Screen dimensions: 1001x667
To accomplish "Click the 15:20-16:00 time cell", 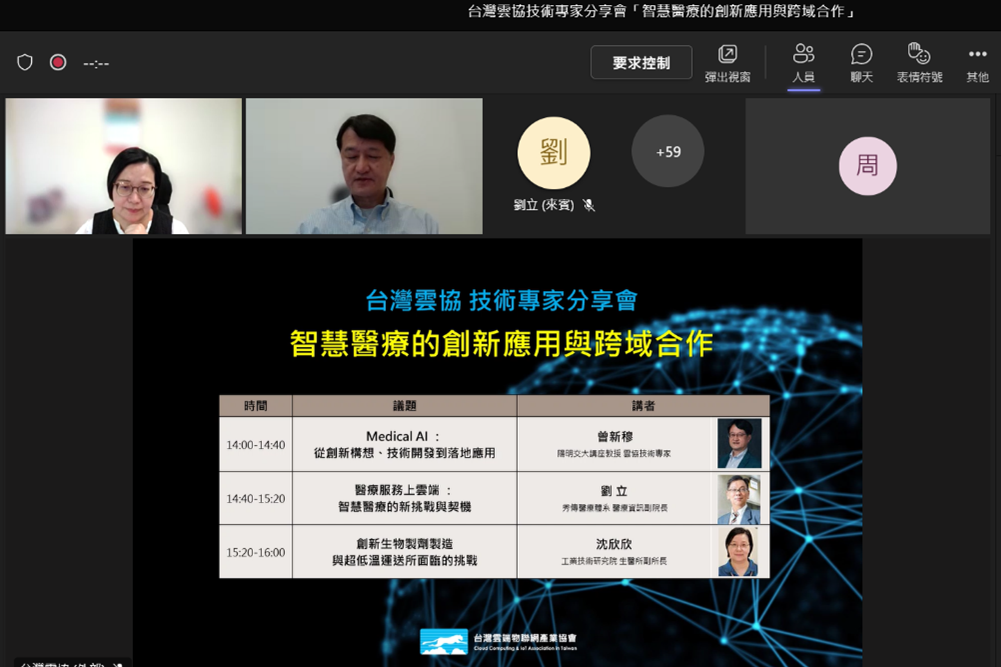I will click(256, 552).
